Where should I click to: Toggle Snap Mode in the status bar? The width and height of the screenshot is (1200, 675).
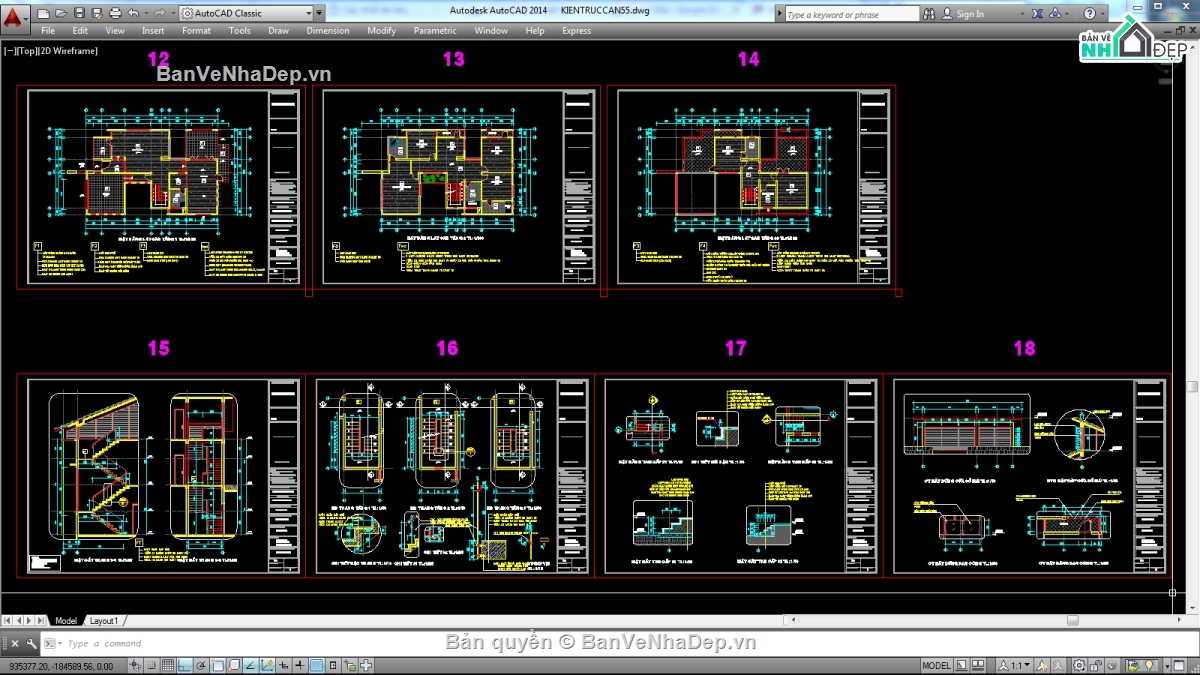[x=152, y=665]
